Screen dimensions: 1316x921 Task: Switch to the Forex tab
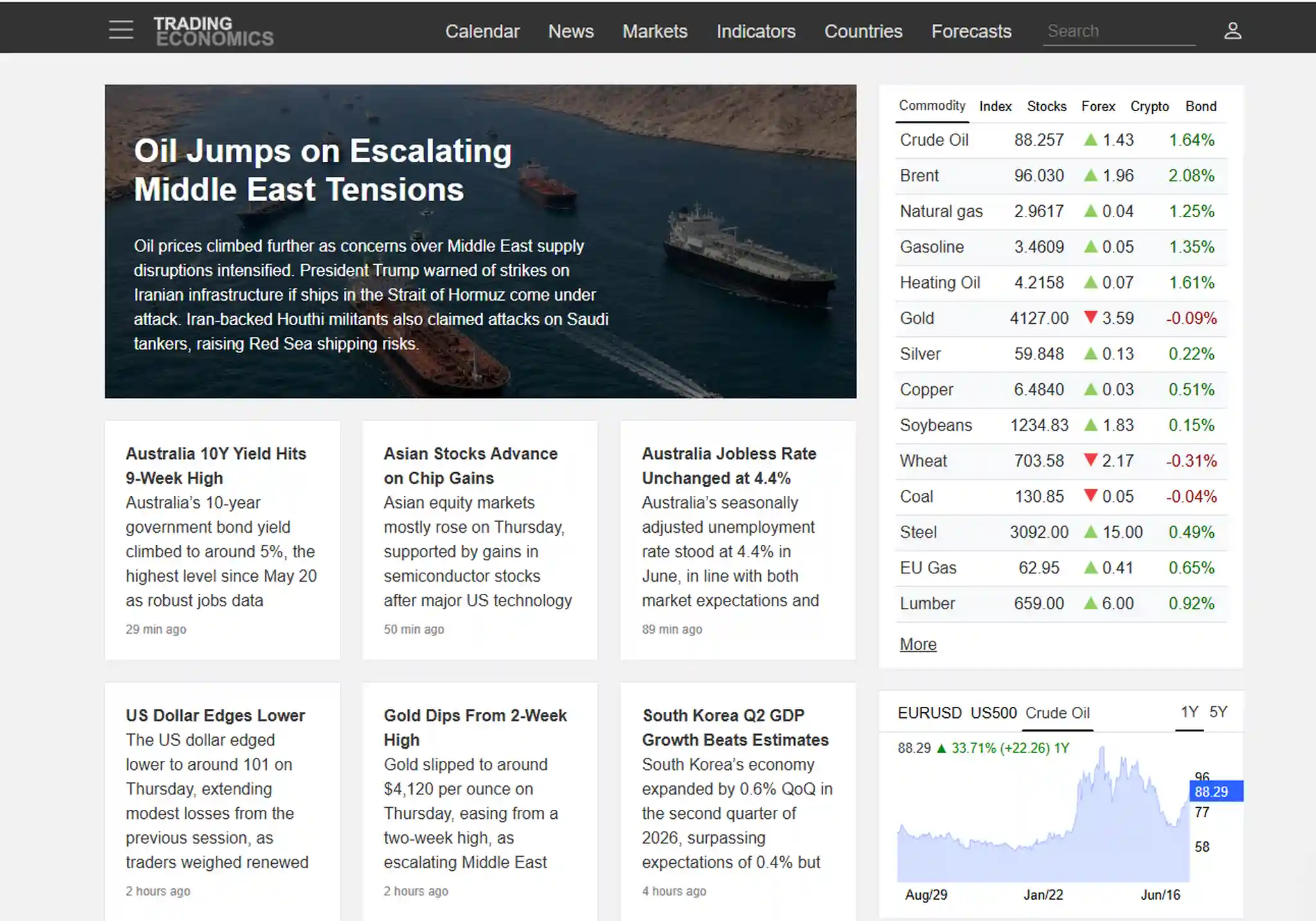click(1098, 106)
